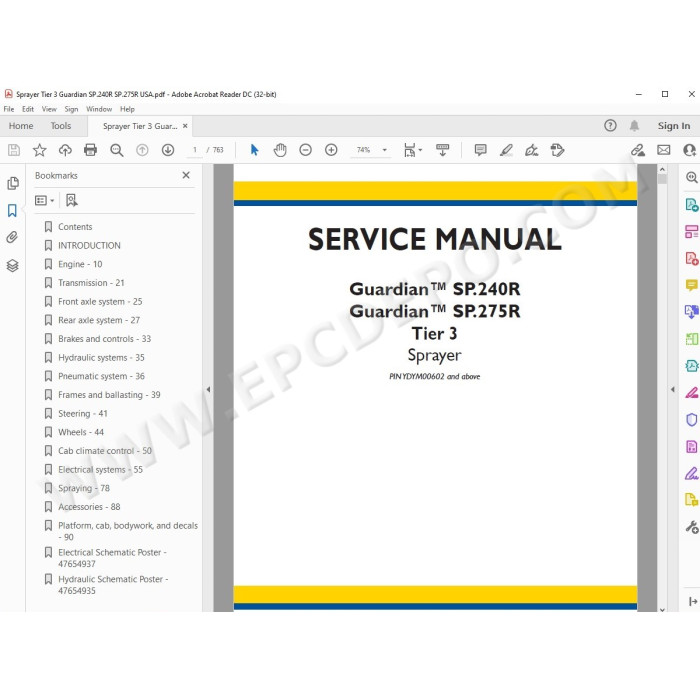Screen dimensions: 700x700
Task: Click the Sign In button
Action: 674,126
